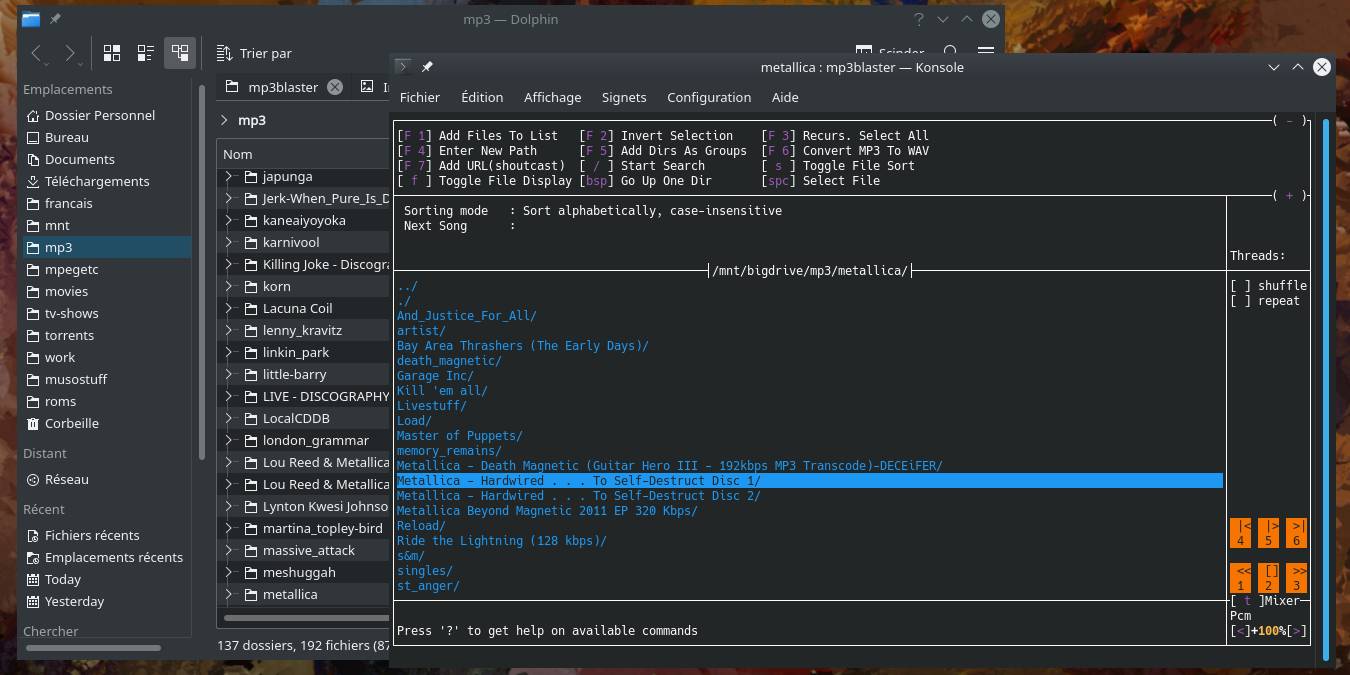This screenshot has height=675, width=1350.
Task: Switch Dolphin to icons view mode
Action: point(112,53)
